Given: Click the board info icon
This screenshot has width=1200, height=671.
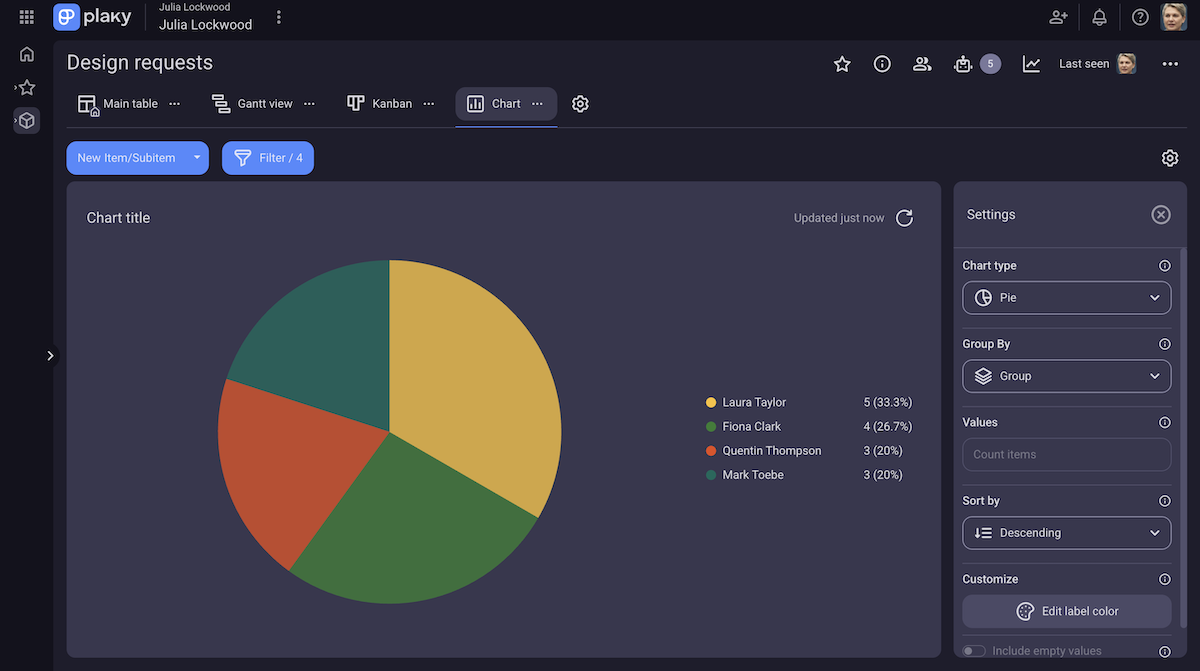Looking at the screenshot, I should tap(881, 63).
